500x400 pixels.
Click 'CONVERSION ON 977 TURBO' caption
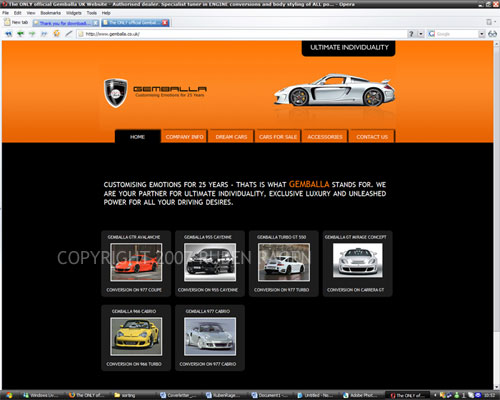pyautogui.click(x=282, y=290)
